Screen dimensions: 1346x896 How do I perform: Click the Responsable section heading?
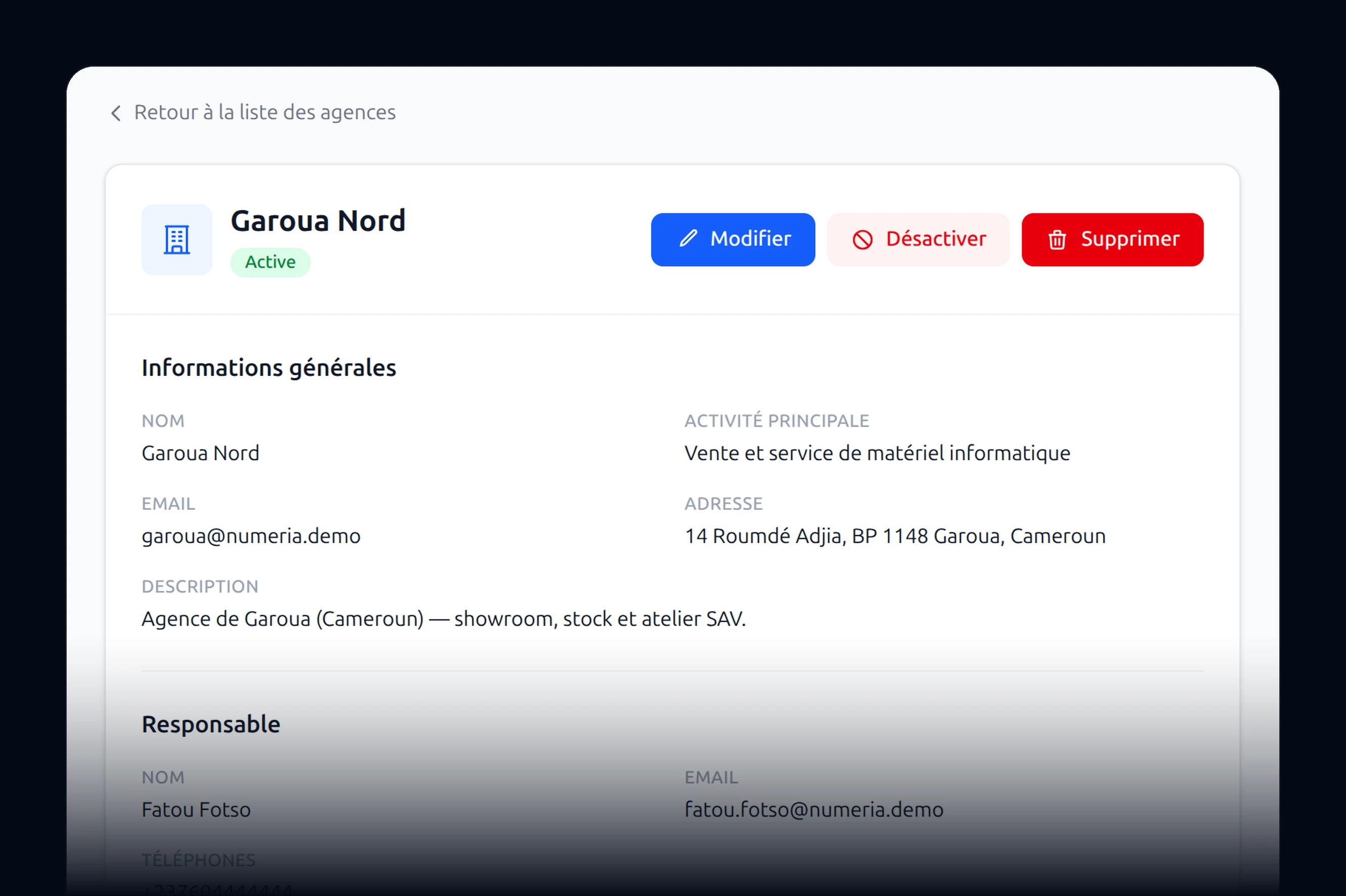pos(211,725)
